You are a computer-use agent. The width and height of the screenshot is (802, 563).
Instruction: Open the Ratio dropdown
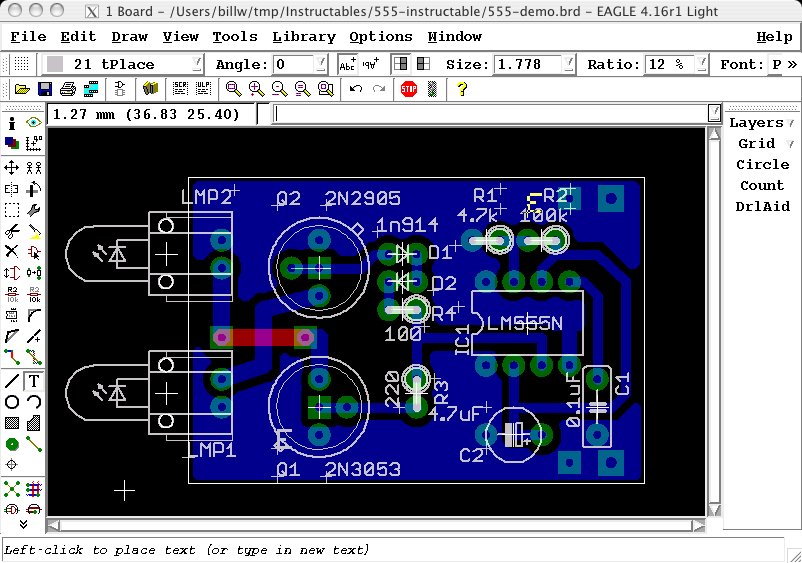tap(702, 64)
